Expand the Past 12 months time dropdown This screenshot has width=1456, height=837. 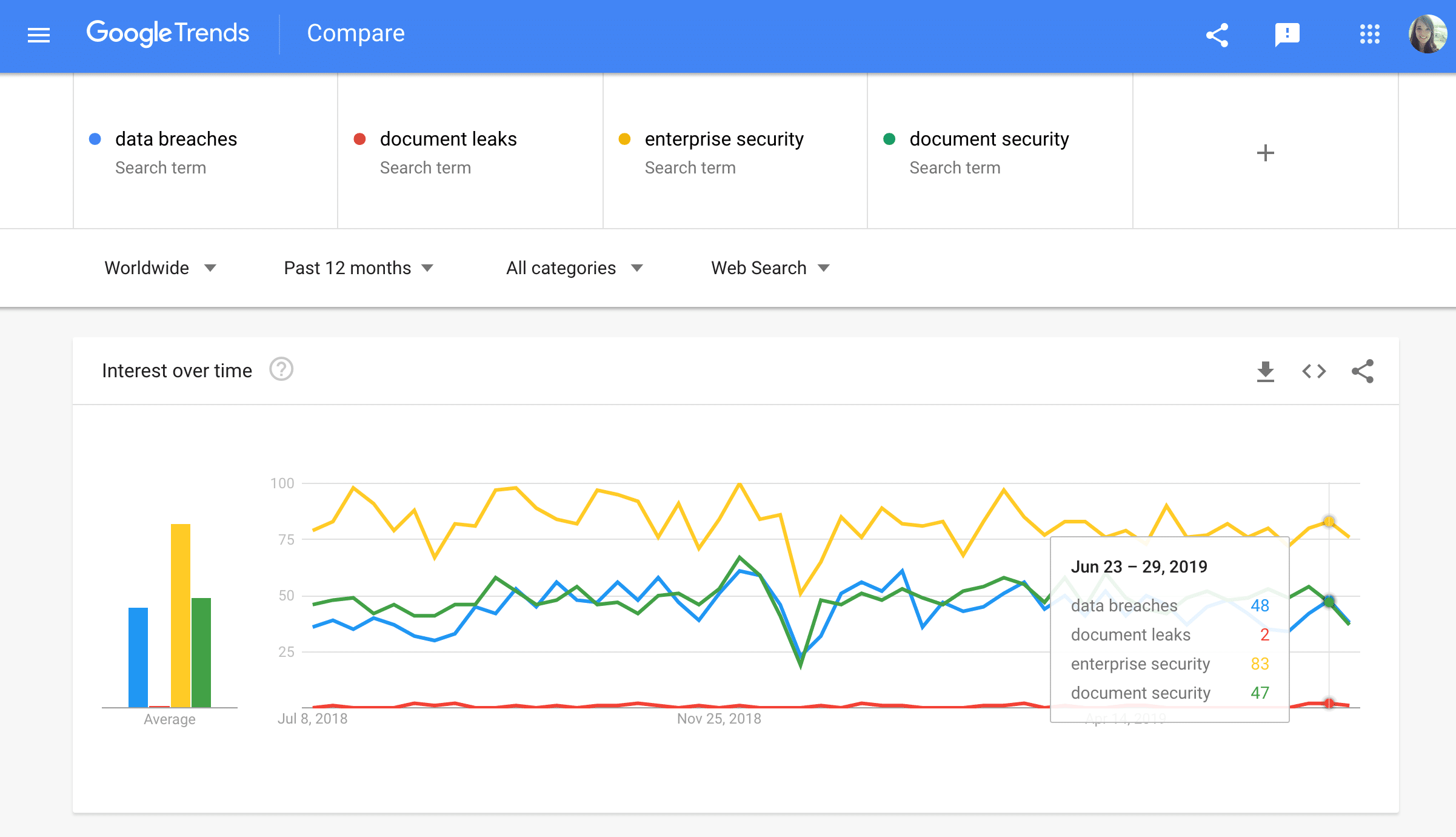pos(355,267)
